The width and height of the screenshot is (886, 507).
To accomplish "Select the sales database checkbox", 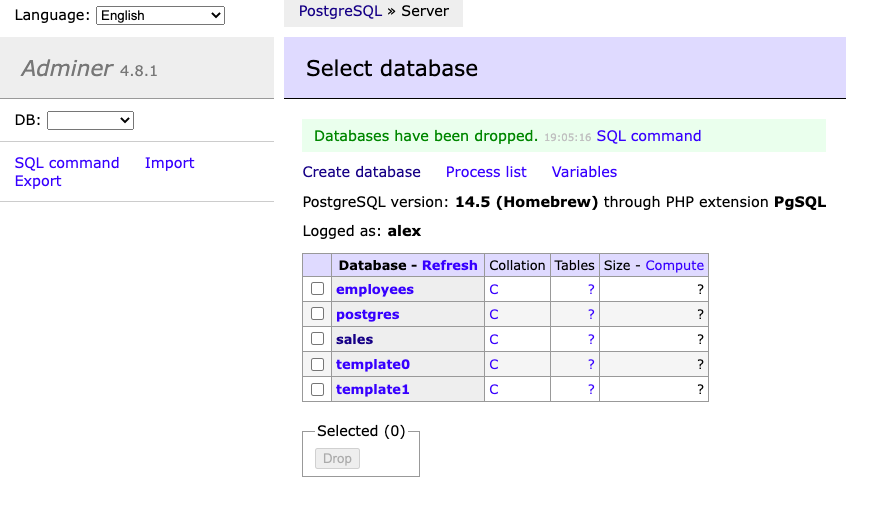I will [317, 339].
